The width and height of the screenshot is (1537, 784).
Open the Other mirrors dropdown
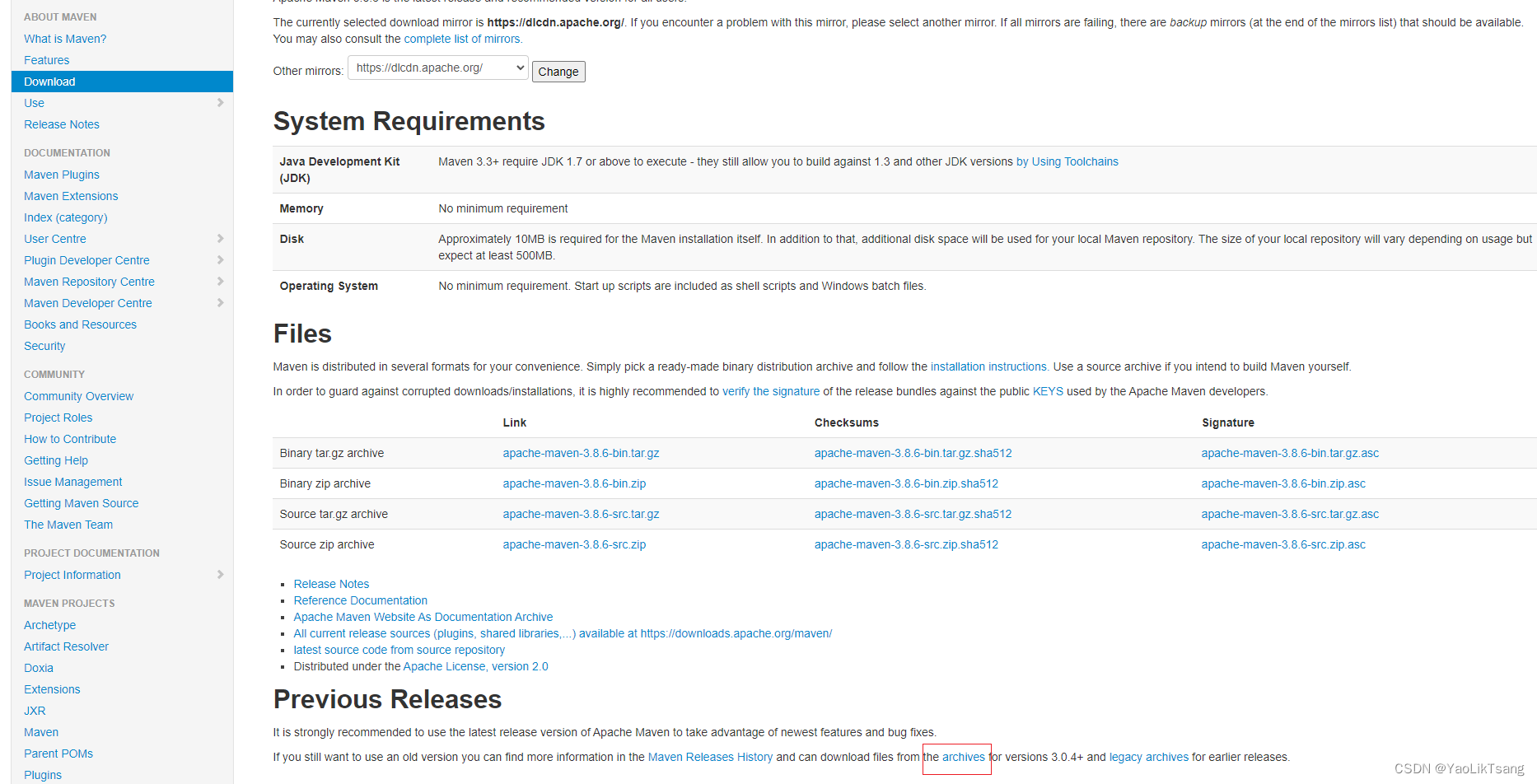438,68
